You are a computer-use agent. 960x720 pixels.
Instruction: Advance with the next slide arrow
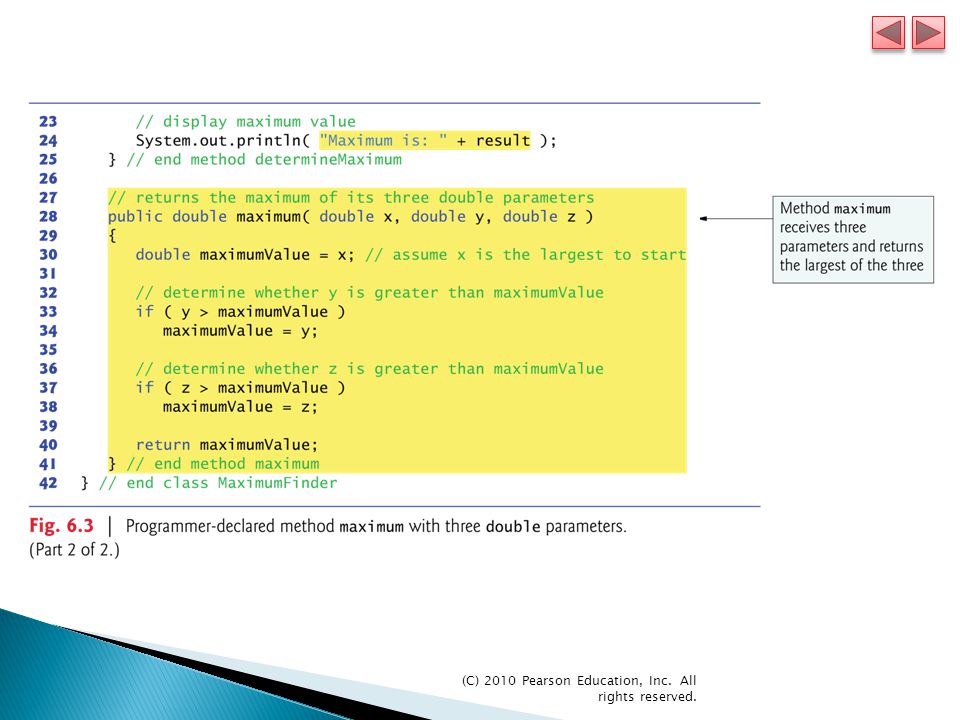click(x=928, y=32)
